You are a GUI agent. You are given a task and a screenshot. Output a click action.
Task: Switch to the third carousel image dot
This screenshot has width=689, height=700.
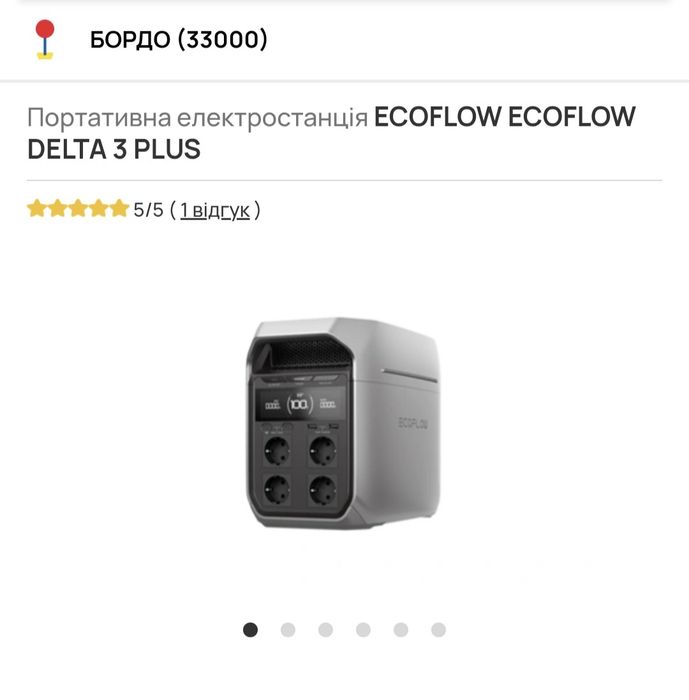[x=326, y=630]
